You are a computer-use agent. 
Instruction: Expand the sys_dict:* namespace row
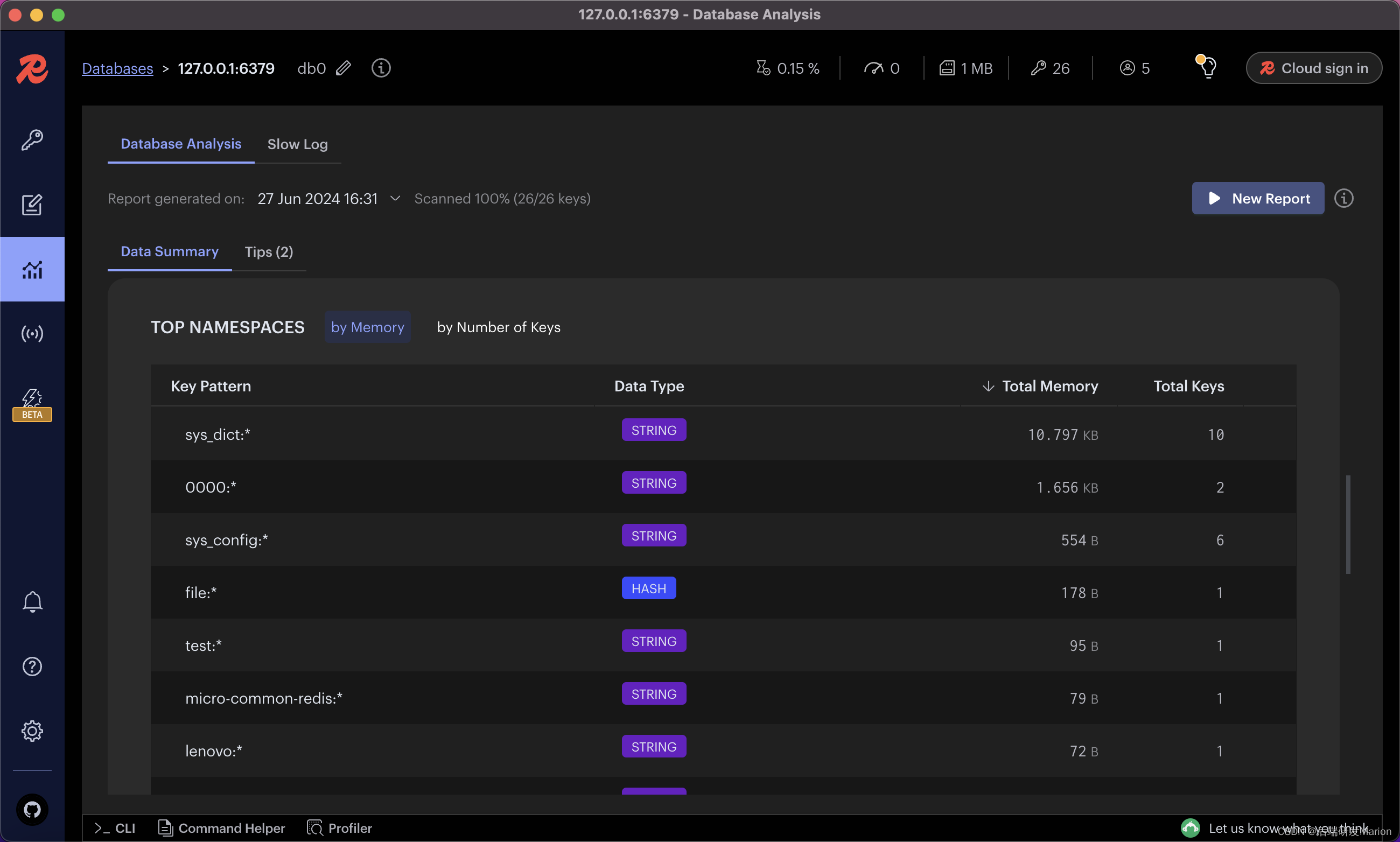(218, 434)
